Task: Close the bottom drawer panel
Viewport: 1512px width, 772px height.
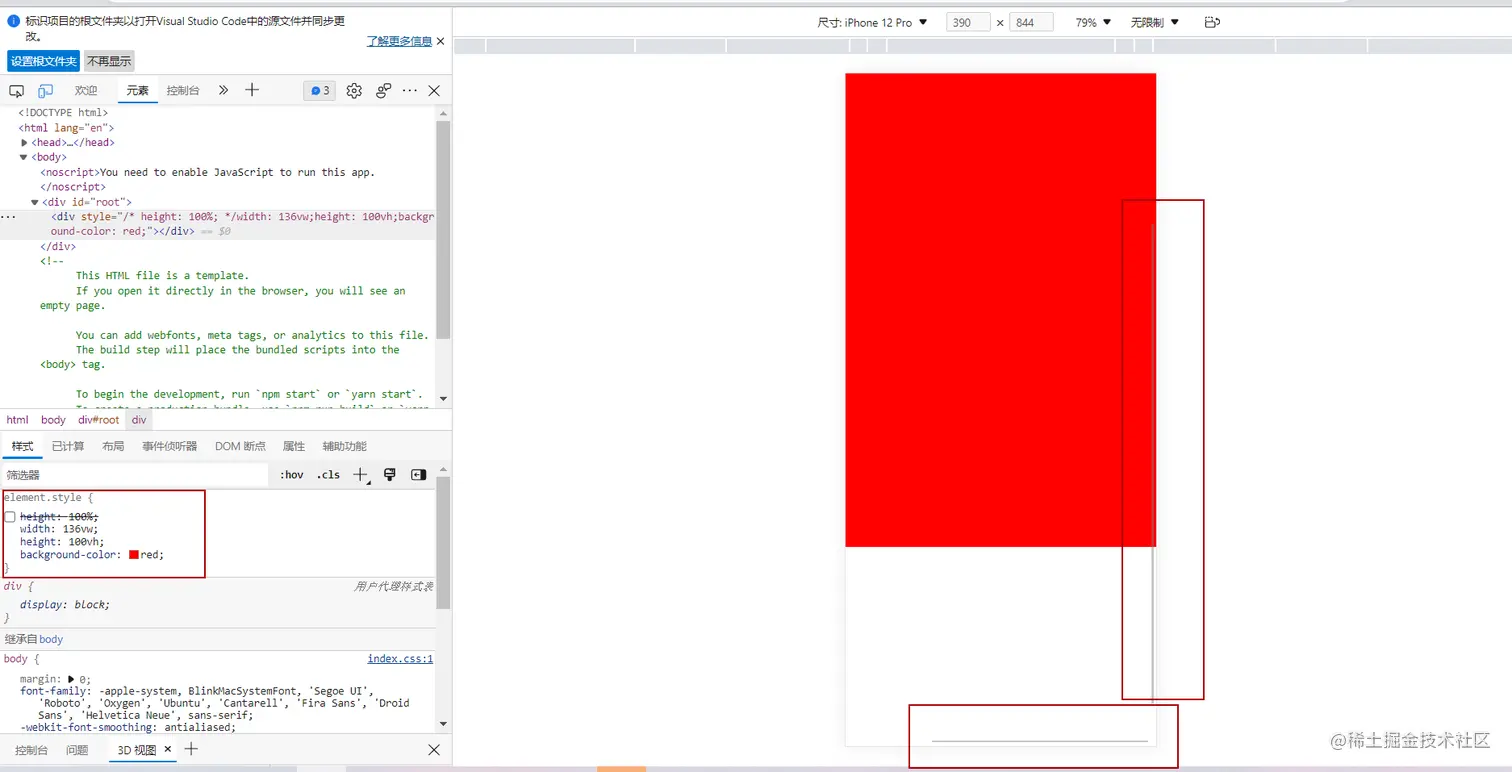Action: 434,750
